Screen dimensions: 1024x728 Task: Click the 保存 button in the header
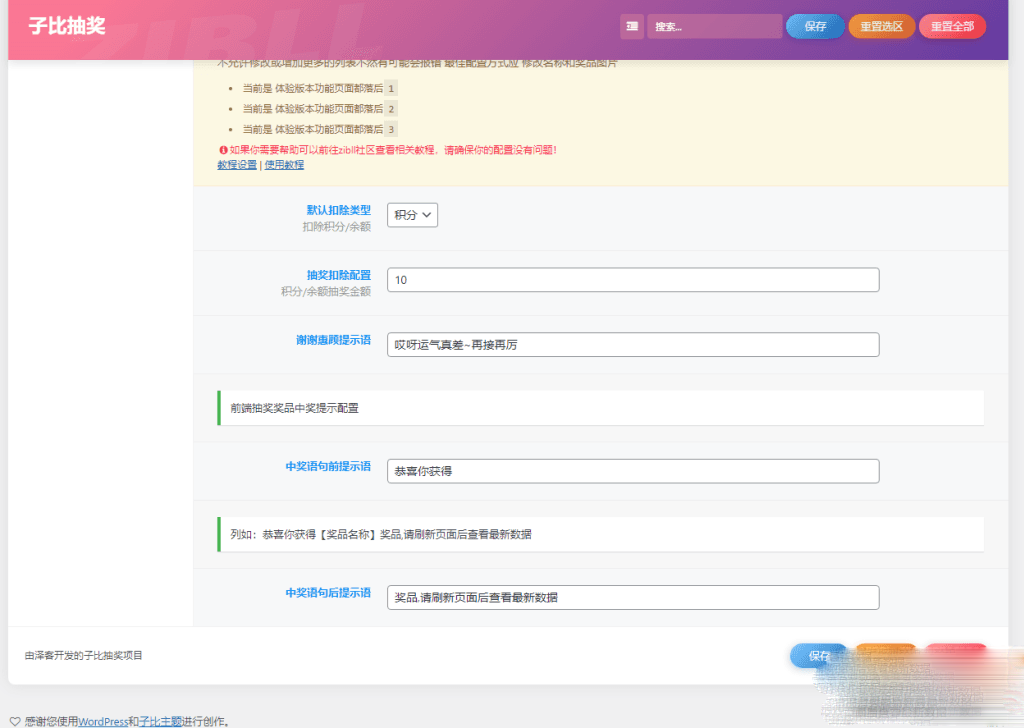point(815,27)
